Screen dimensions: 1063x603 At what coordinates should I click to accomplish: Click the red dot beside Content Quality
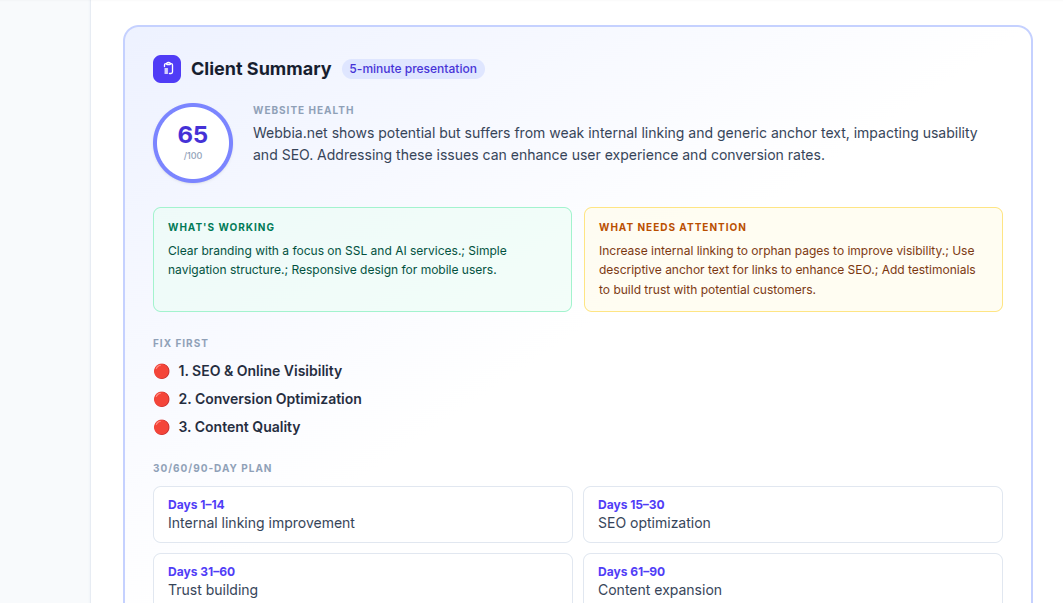click(161, 427)
